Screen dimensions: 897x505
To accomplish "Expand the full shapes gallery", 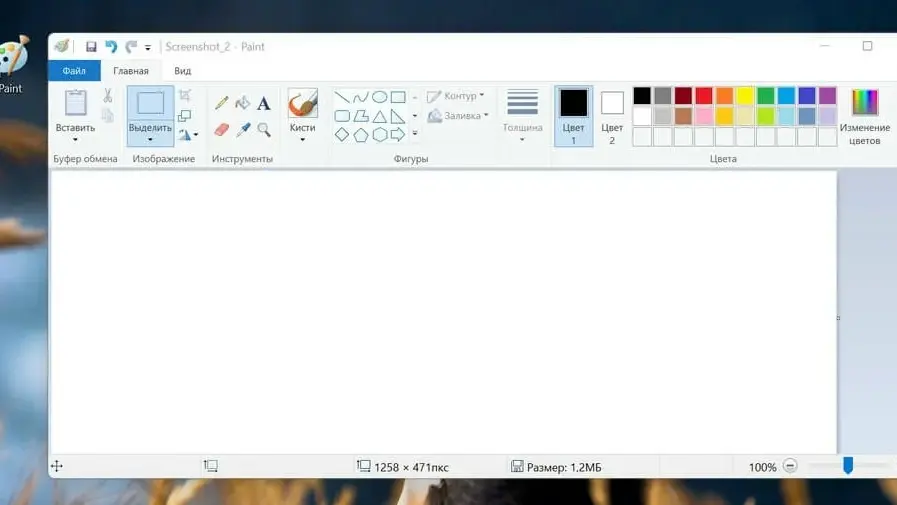I will (x=415, y=133).
